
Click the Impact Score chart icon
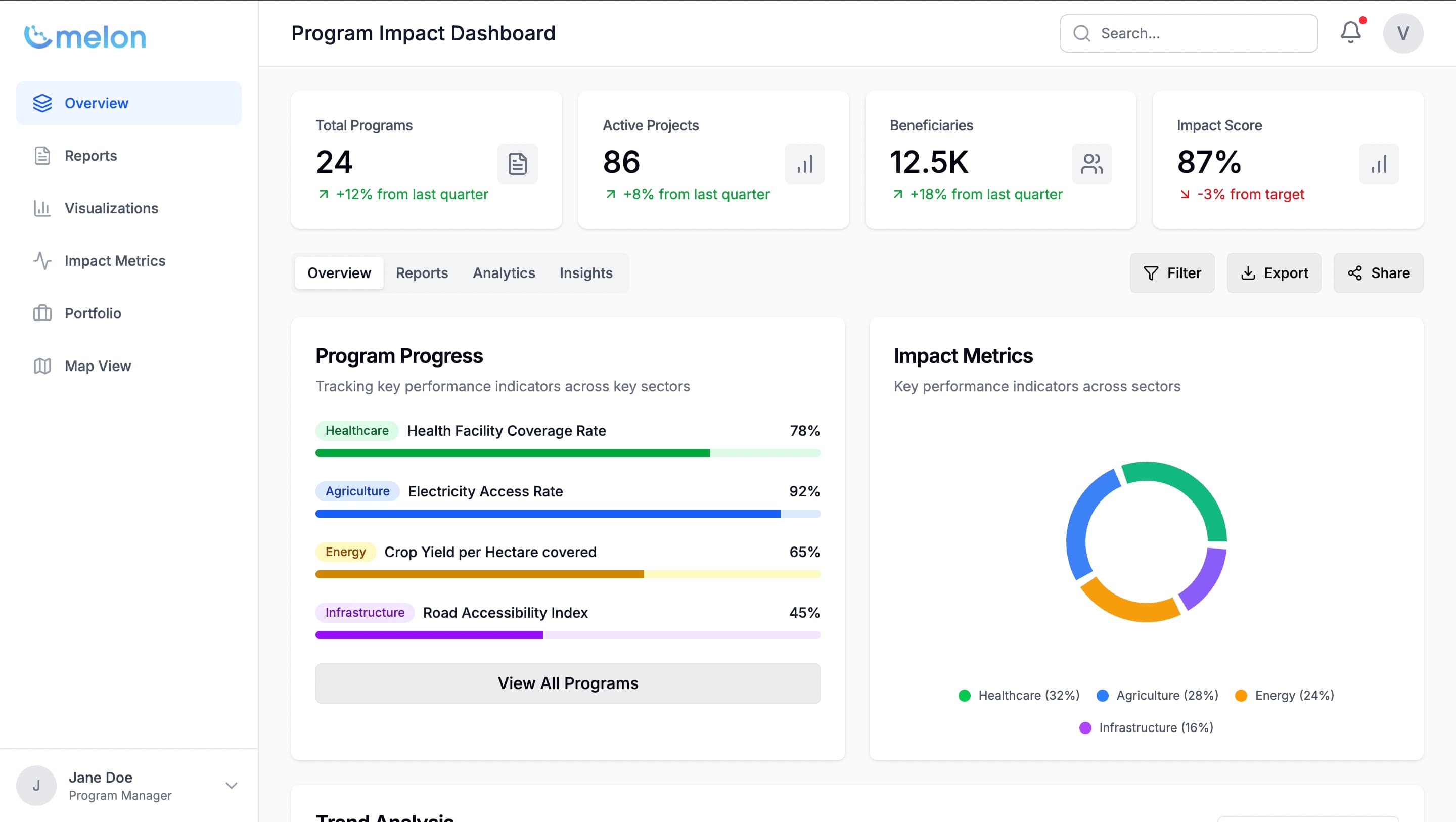1379,164
